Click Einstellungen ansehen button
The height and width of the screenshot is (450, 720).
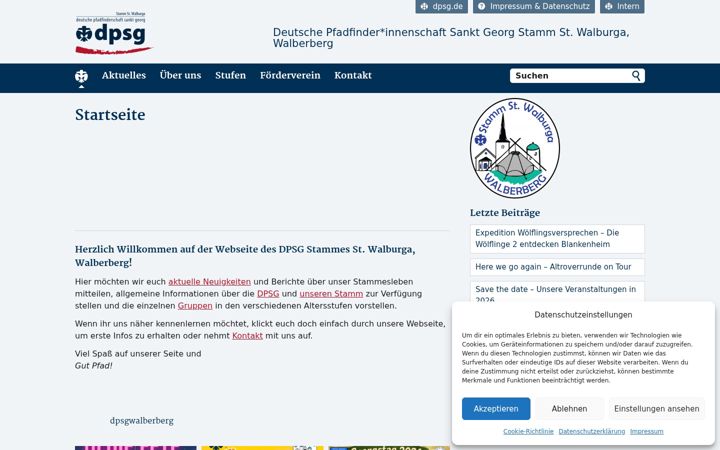657,409
